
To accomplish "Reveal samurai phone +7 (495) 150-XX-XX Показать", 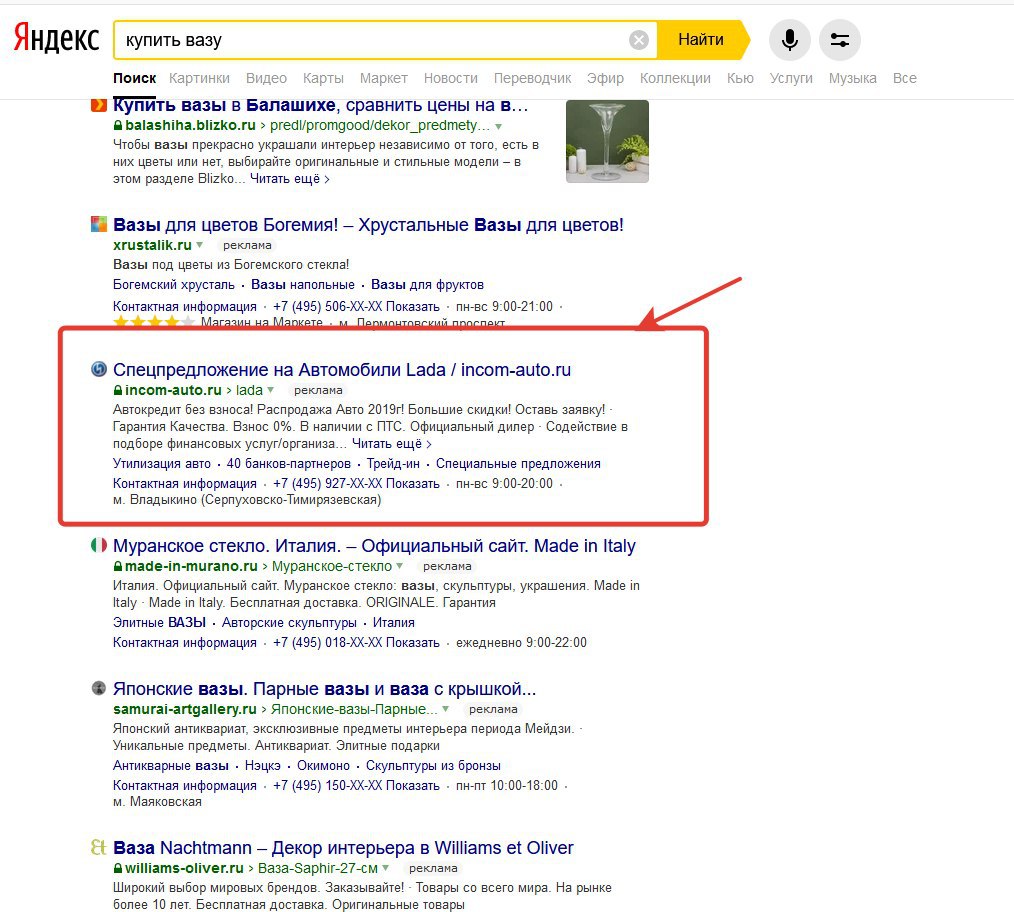I will click(356, 786).
